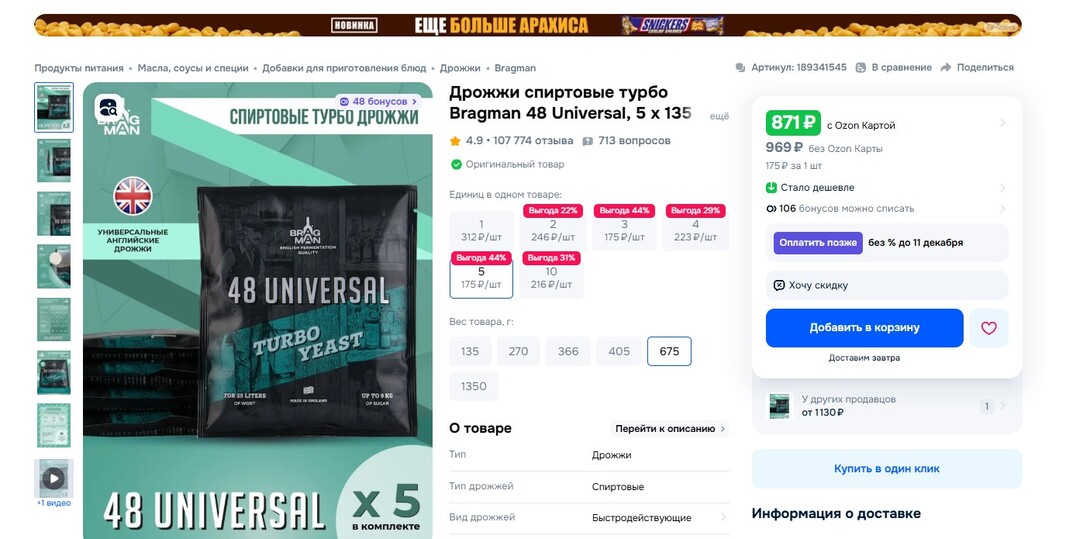
Task: Click the Хочу скидку discount icon
Action: point(779,285)
